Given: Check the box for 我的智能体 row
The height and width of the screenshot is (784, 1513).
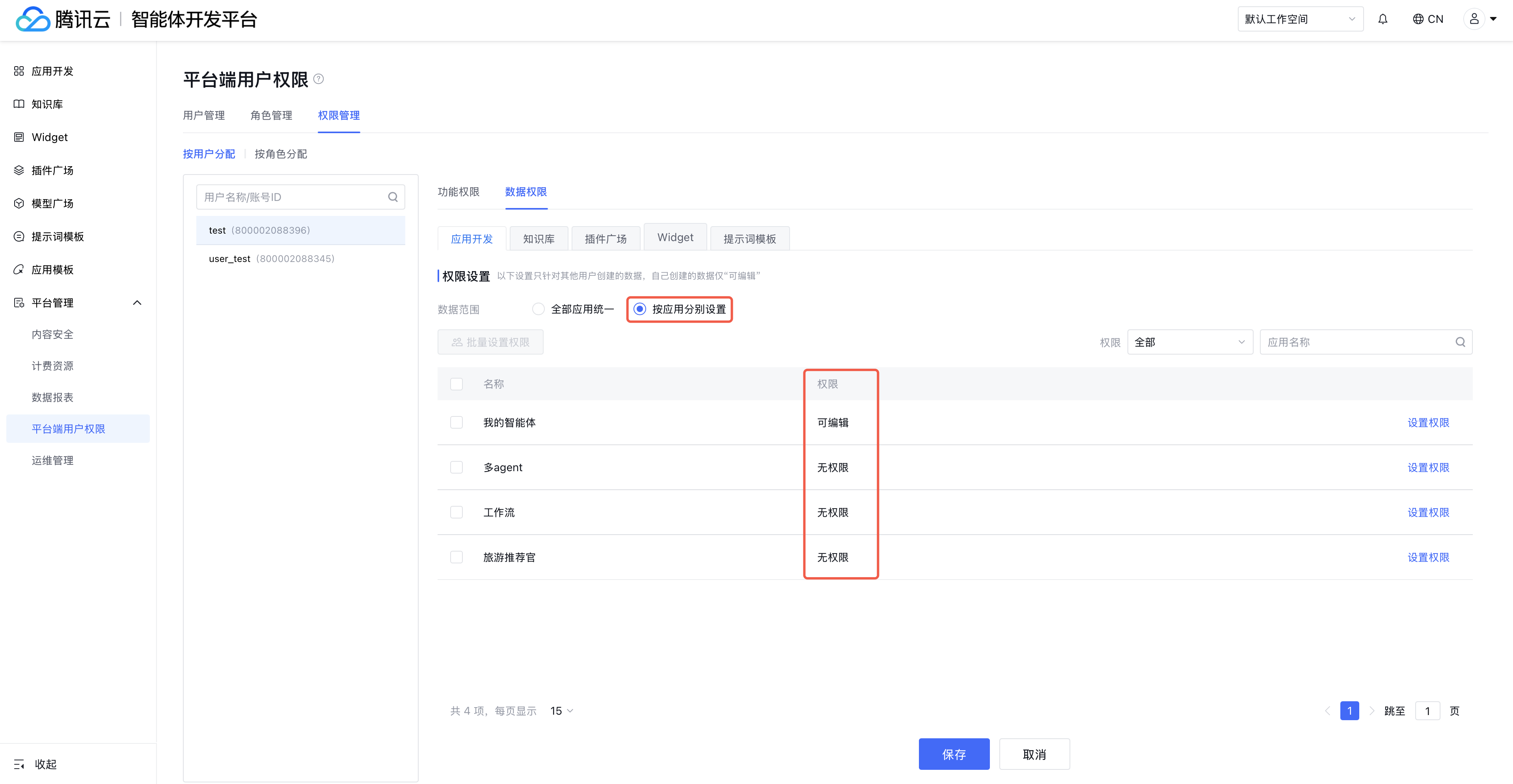Looking at the screenshot, I should tap(457, 422).
